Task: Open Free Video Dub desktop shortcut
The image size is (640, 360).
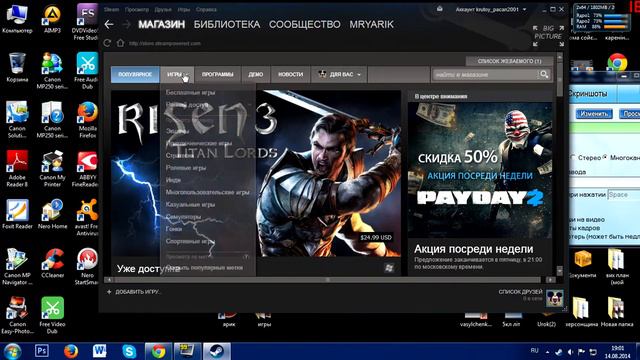Action: (52, 316)
